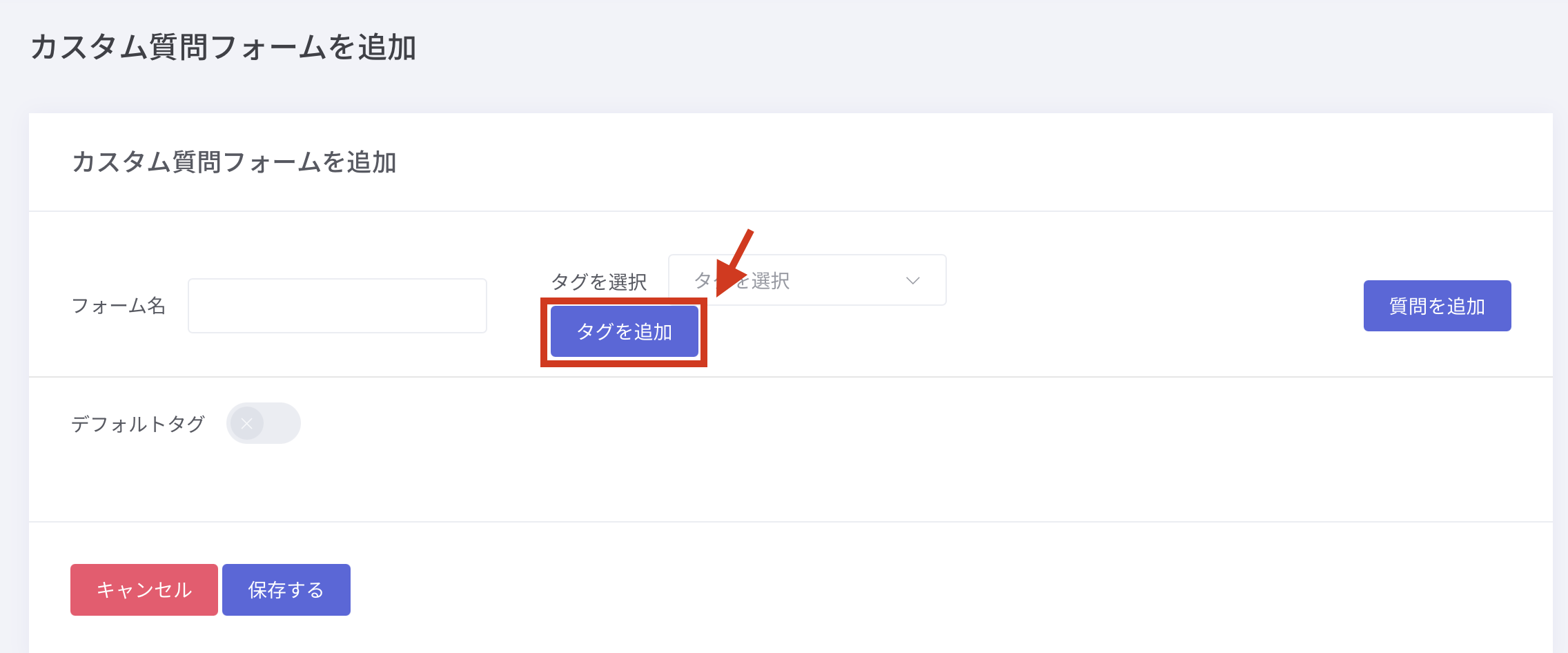This screenshot has width=1568, height=653.
Task: Open the タグを選択 dropdown box
Action: tap(828, 280)
